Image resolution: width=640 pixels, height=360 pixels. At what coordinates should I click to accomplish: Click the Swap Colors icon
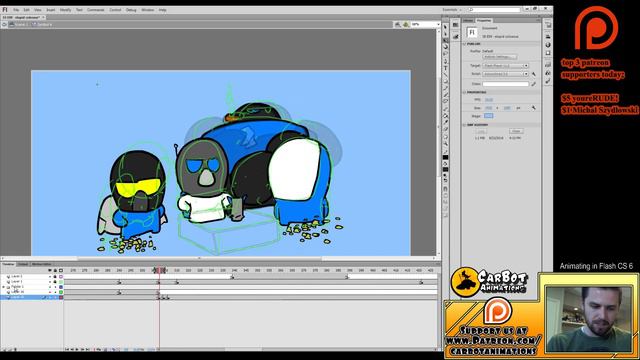tap(445, 180)
